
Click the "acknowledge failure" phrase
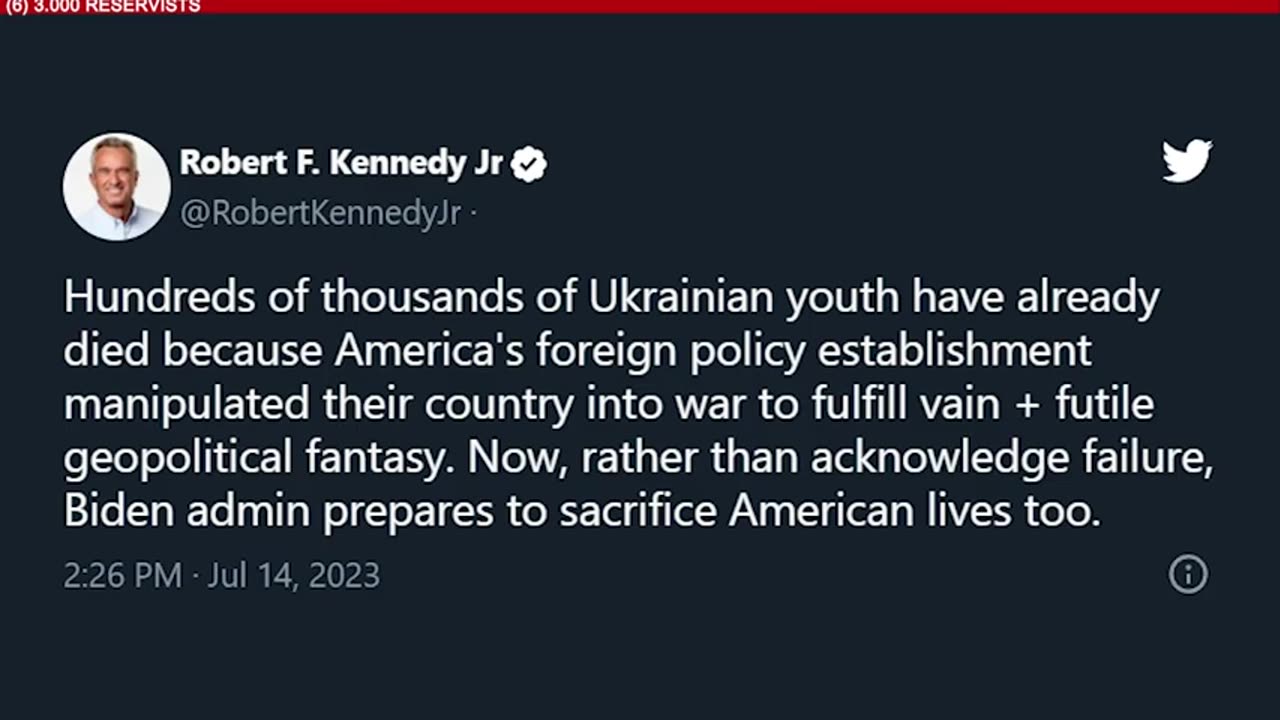[1011, 459]
